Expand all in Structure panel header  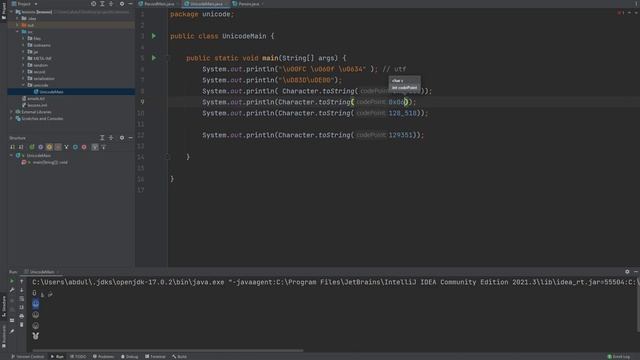pos(102,138)
